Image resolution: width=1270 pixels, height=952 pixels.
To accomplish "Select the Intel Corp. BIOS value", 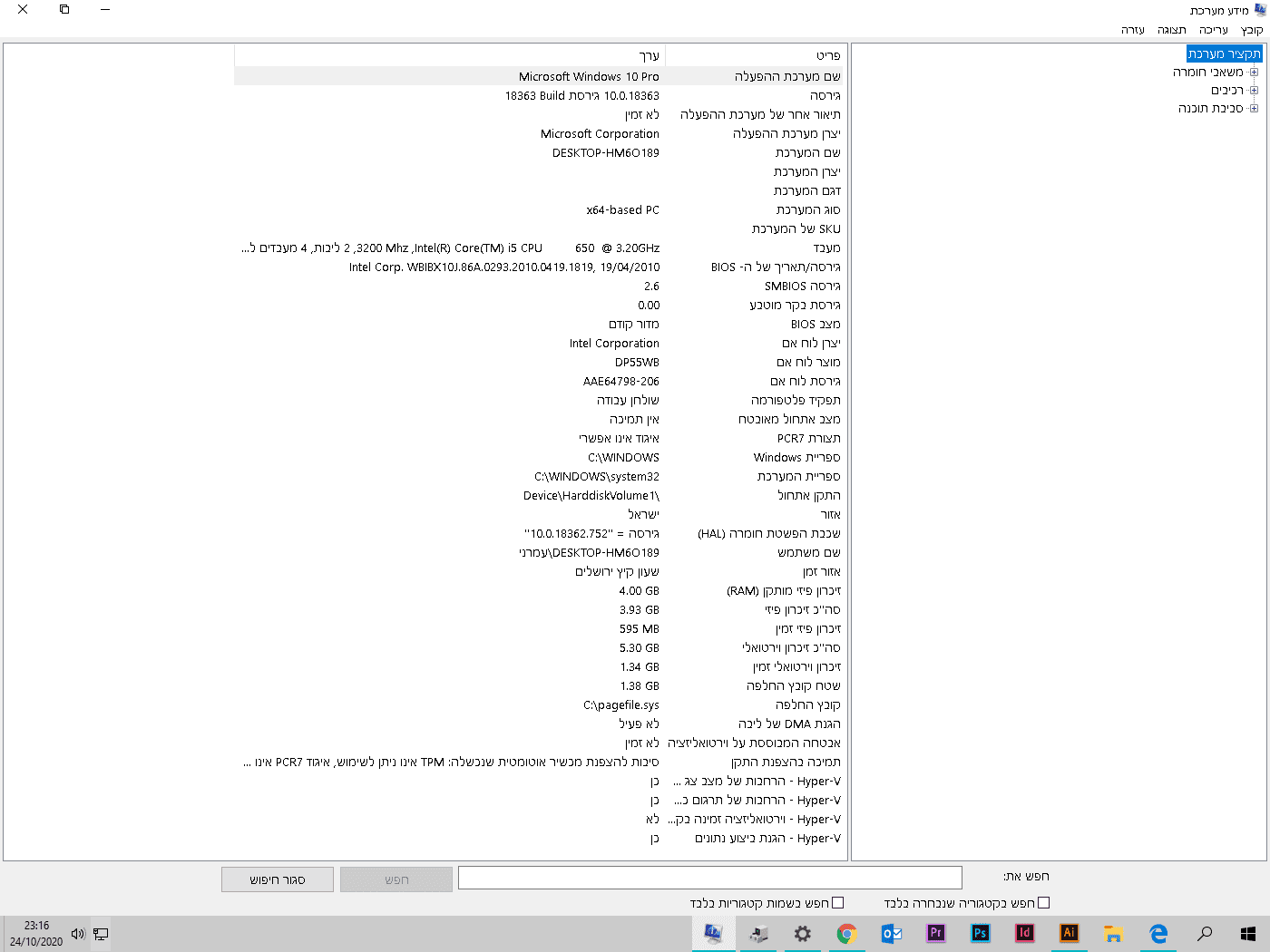I will click(x=504, y=267).
